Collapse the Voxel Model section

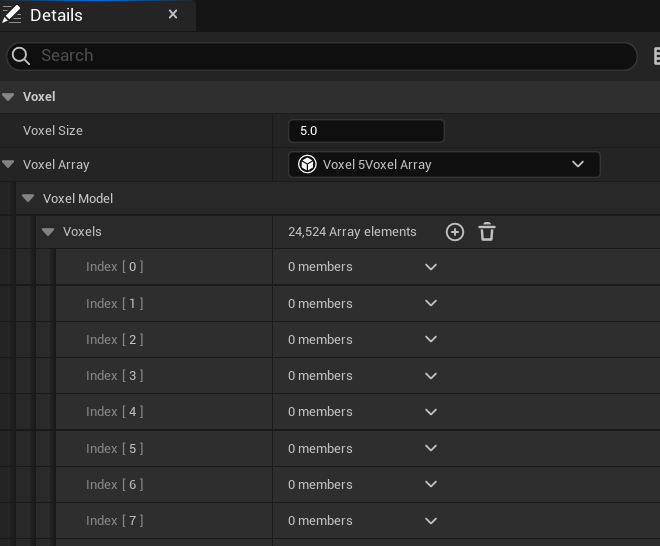(28, 198)
